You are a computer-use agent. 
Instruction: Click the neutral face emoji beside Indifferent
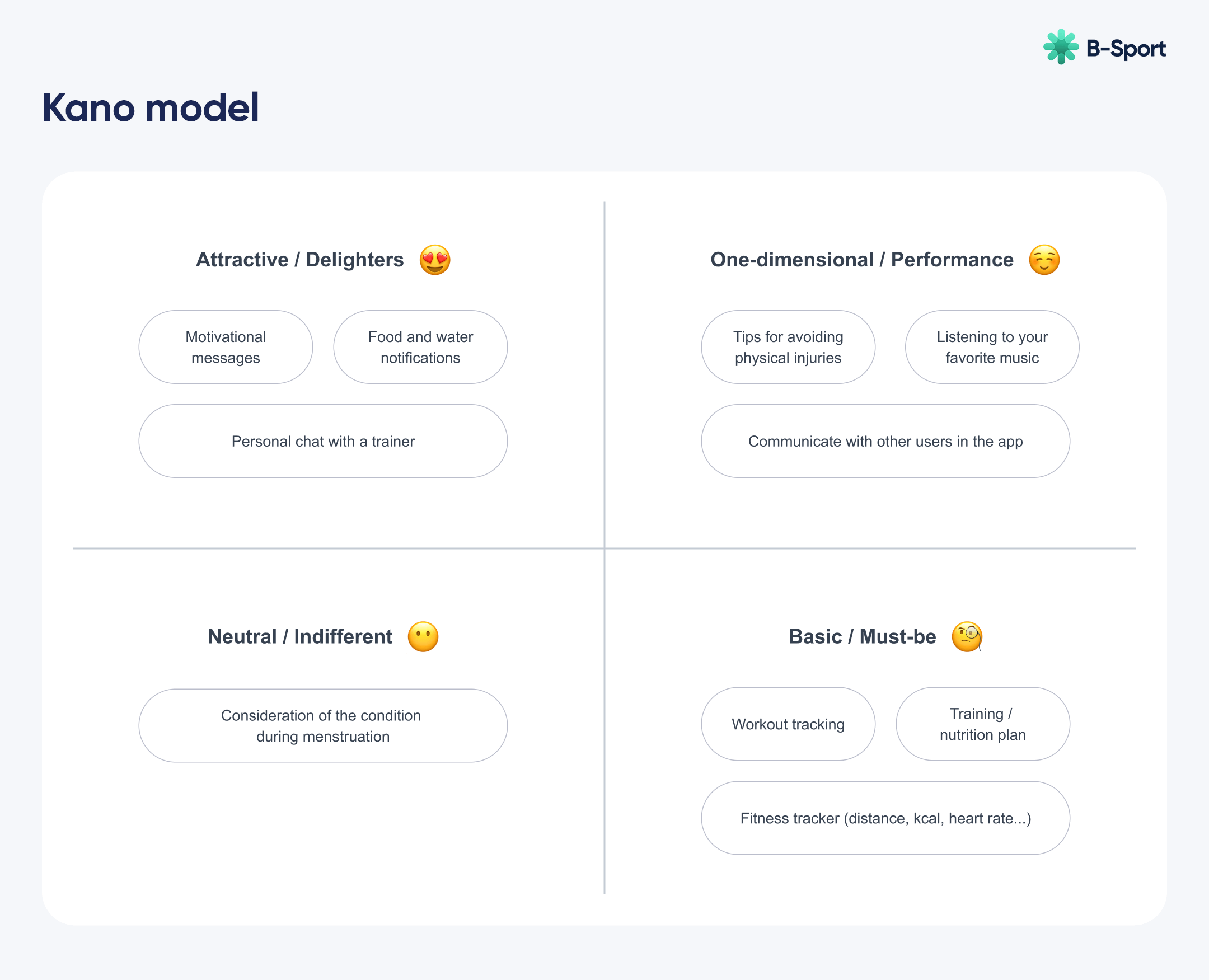(x=423, y=637)
